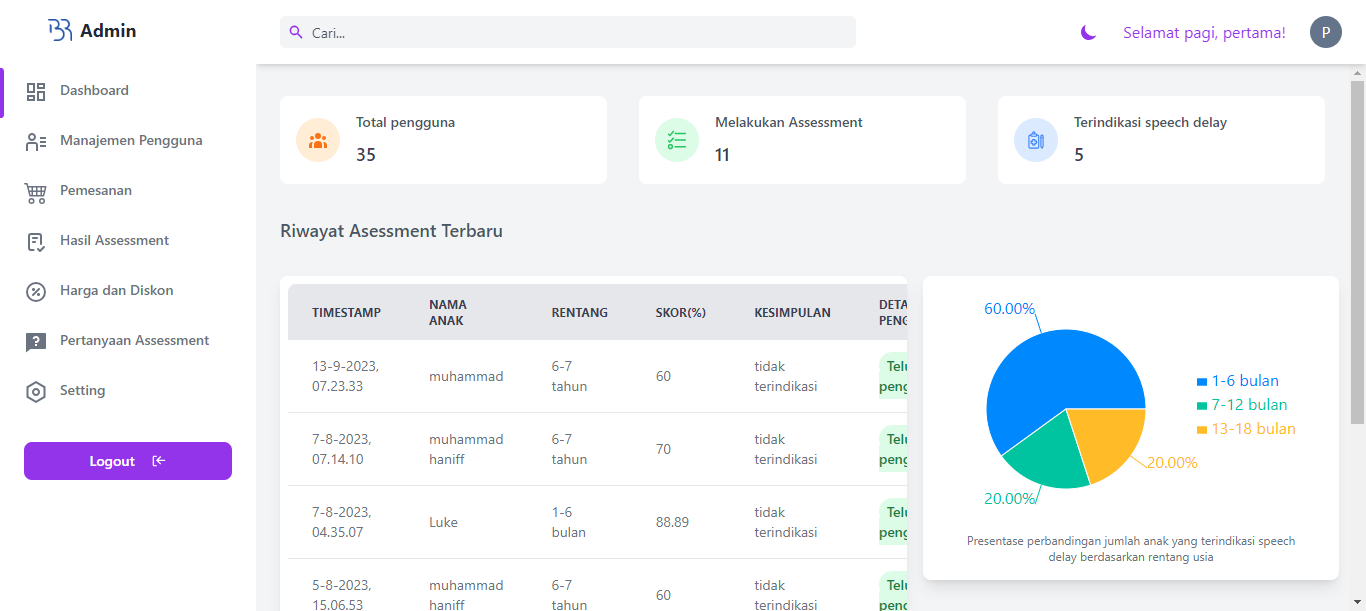Click the green Melakukan Assessment checklist icon
The image size is (1366, 611).
click(677, 140)
